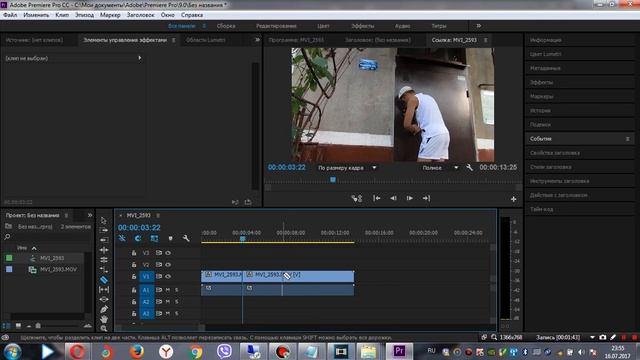The width and height of the screenshot is (640, 360).
Task: Select the Selection arrow tool
Action: [104, 220]
